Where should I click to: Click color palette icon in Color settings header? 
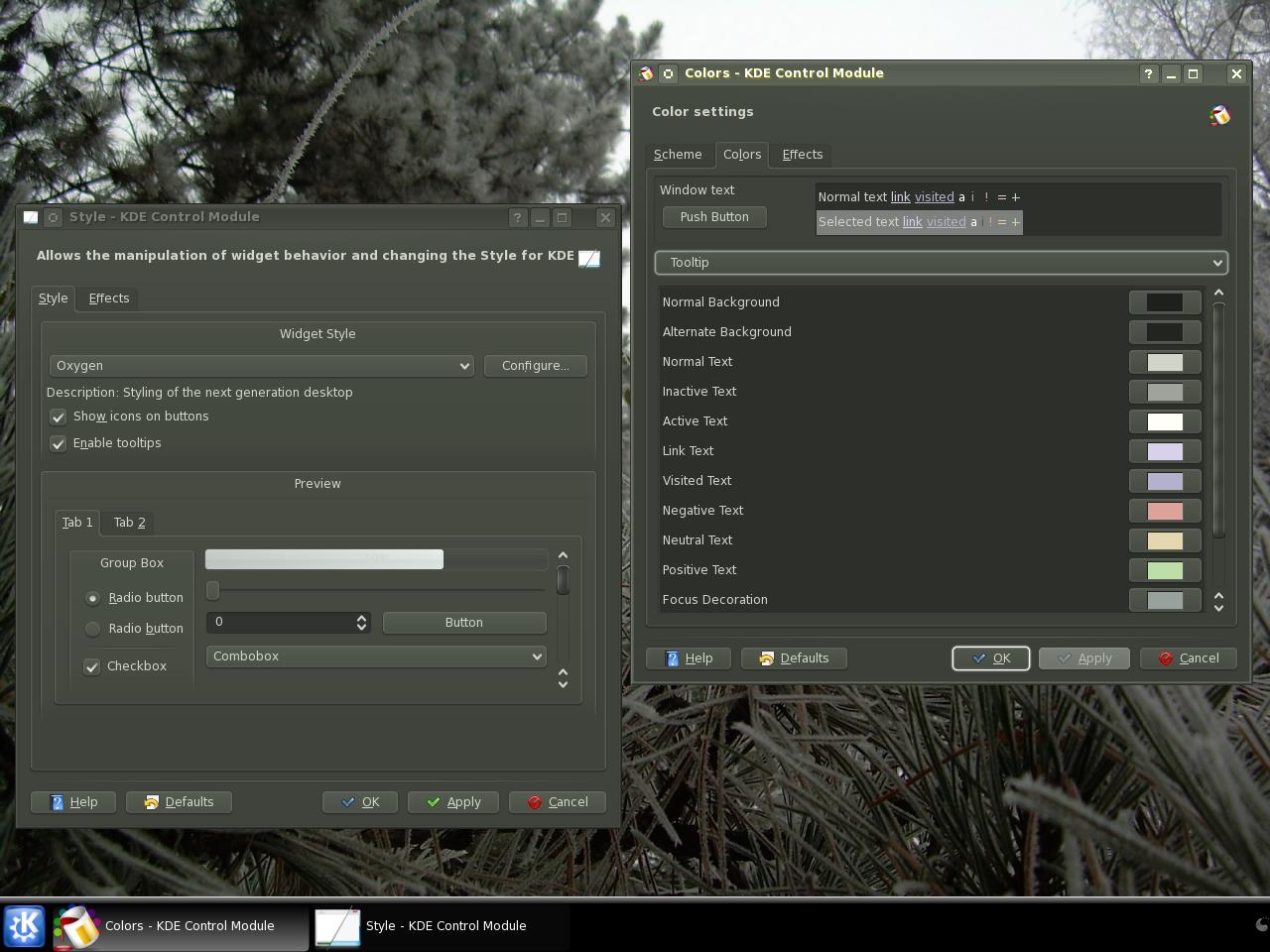(x=1219, y=116)
